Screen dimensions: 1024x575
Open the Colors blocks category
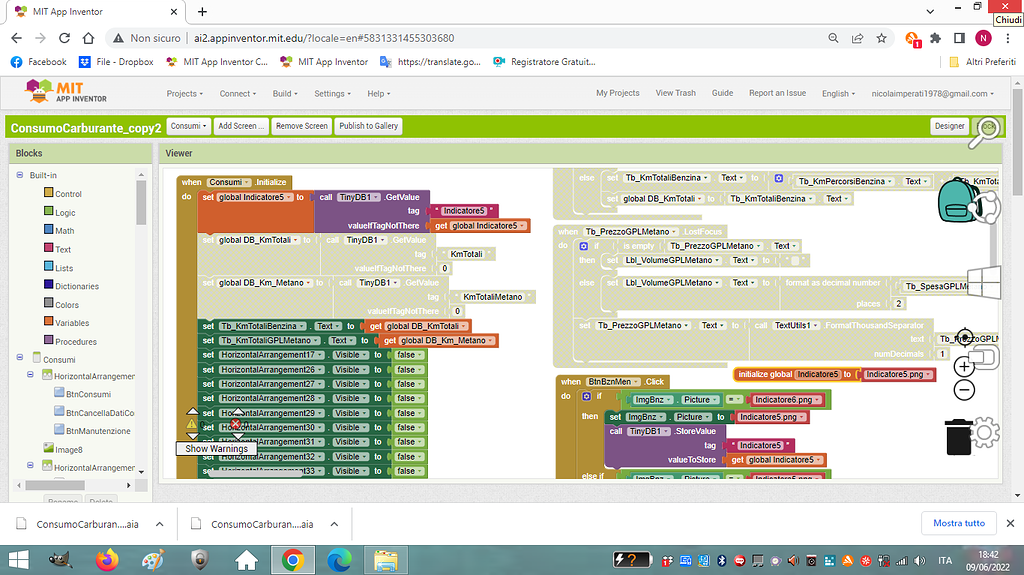click(x=67, y=305)
